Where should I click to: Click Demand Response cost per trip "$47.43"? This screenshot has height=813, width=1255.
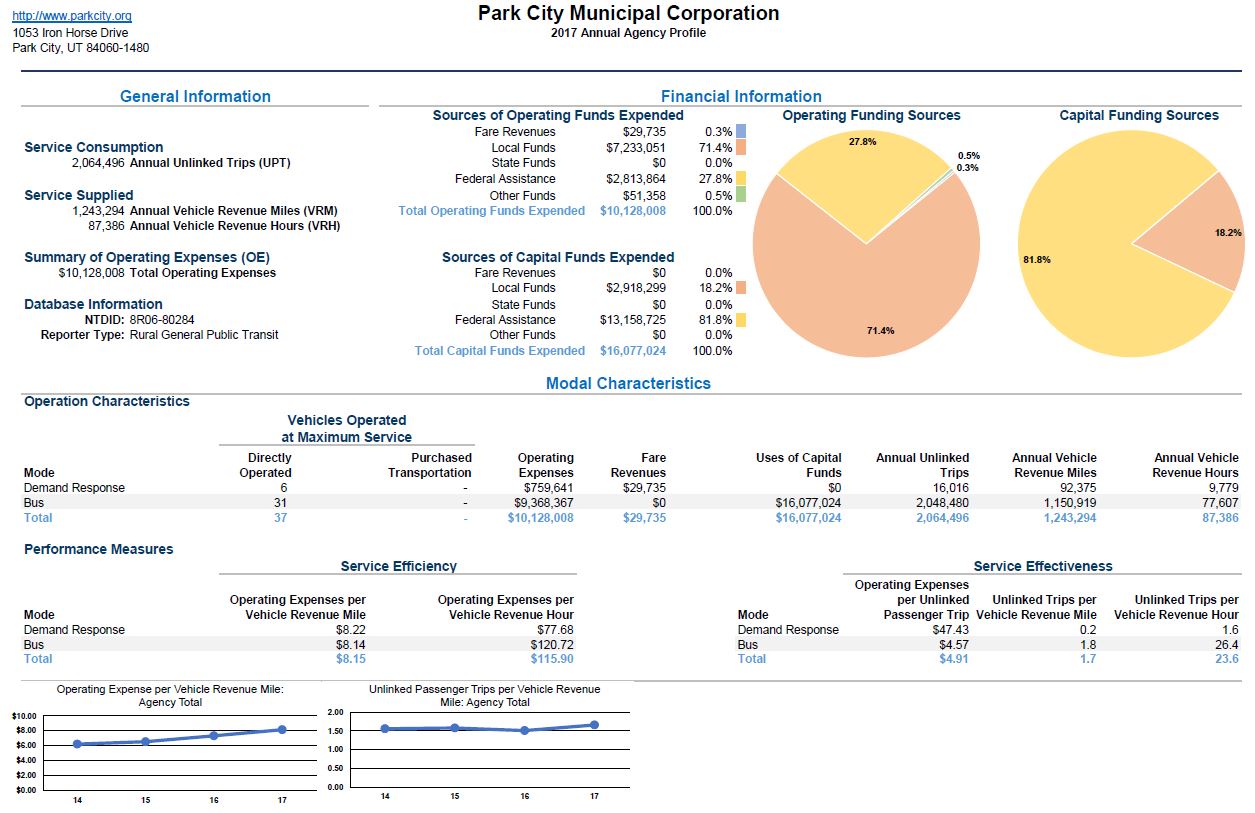point(951,630)
